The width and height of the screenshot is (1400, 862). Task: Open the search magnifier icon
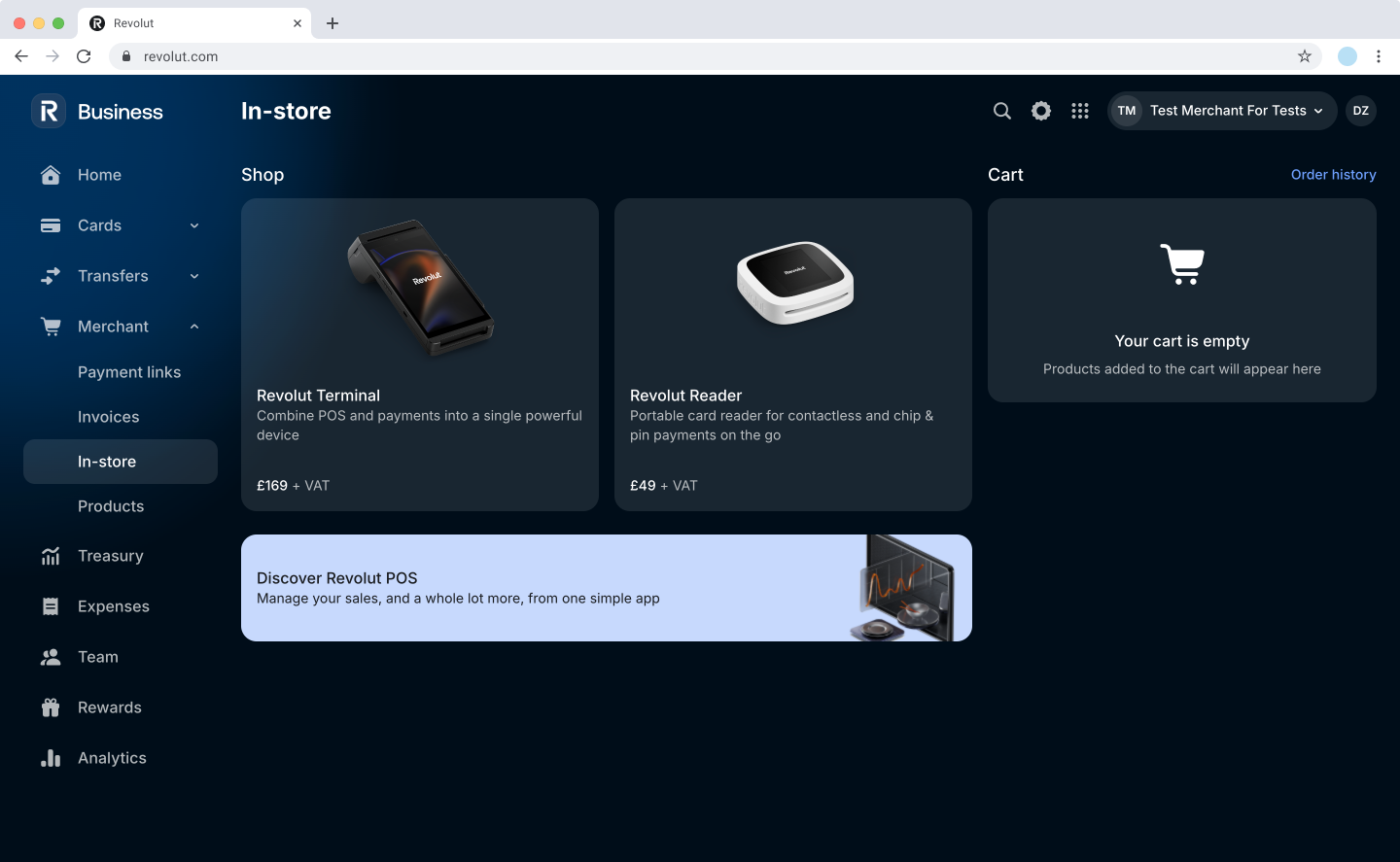(1001, 111)
